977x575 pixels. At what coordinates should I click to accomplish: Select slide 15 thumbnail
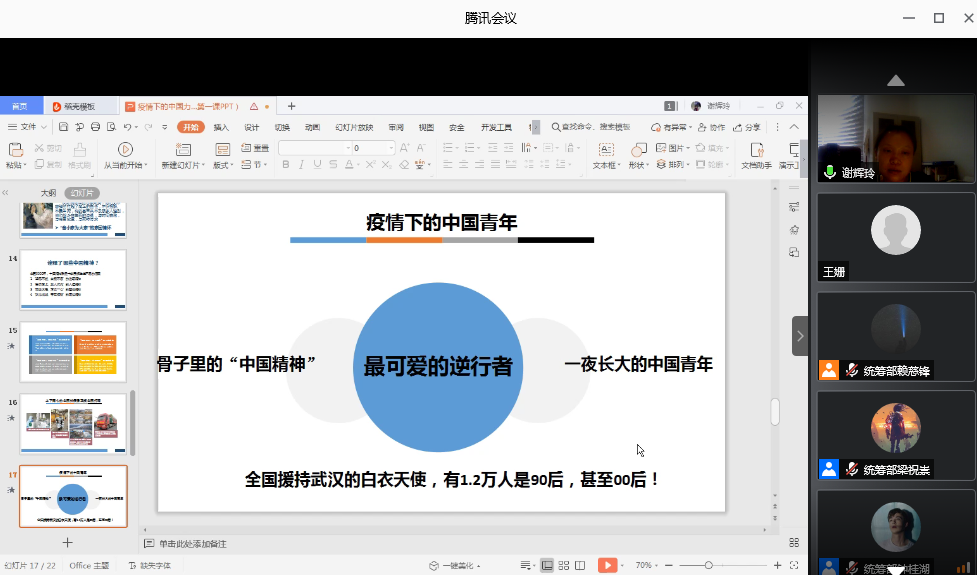click(x=73, y=351)
